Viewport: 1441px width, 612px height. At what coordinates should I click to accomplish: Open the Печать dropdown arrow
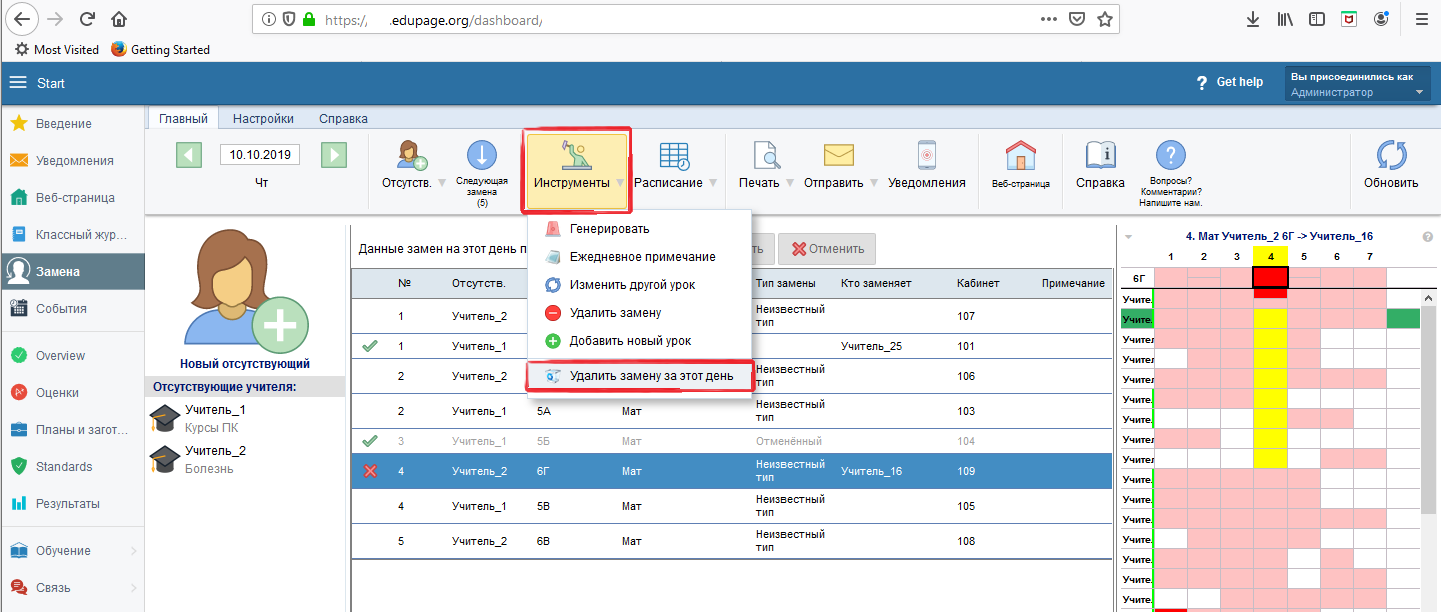(791, 183)
